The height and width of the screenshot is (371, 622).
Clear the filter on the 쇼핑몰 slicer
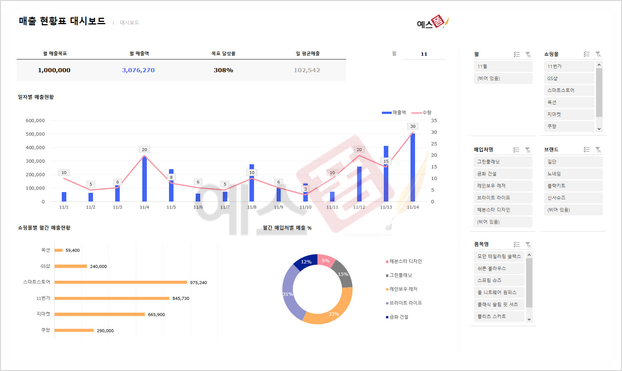click(x=598, y=54)
